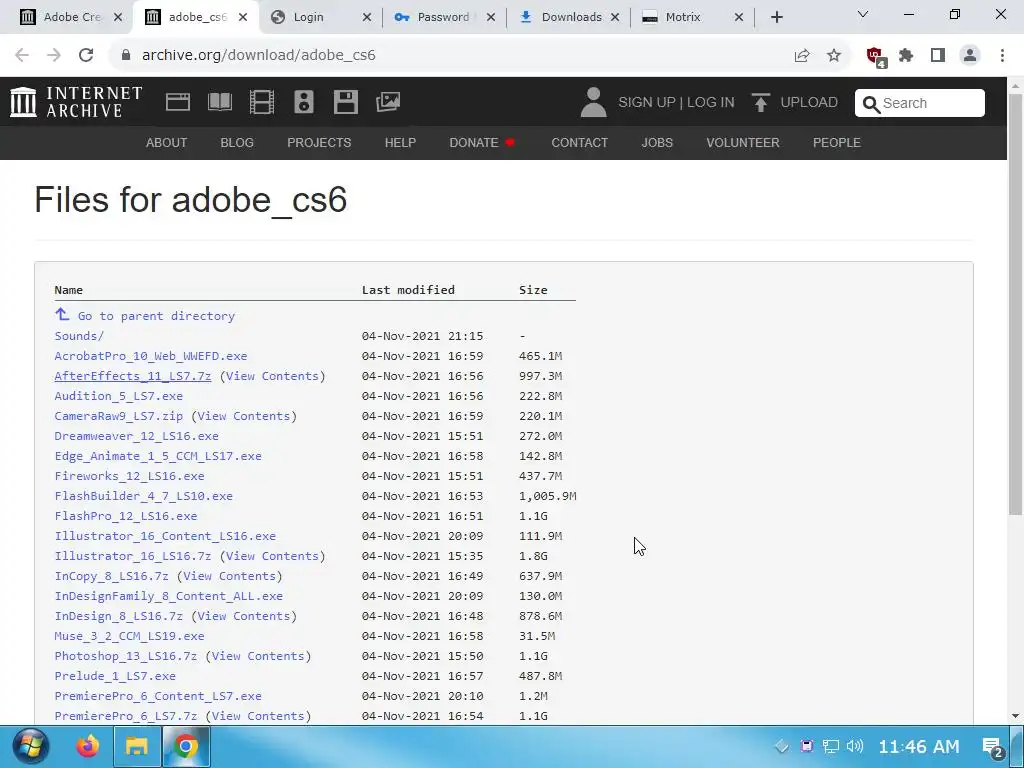Open the HELP menu item
The width and height of the screenshot is (1024, 768).
[x=400, y=142]
